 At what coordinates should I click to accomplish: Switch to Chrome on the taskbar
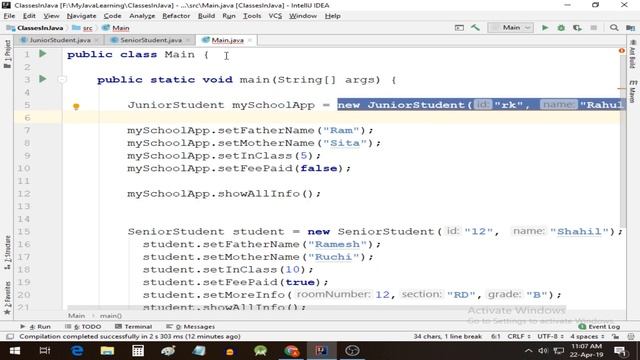(x=291, y=351)
